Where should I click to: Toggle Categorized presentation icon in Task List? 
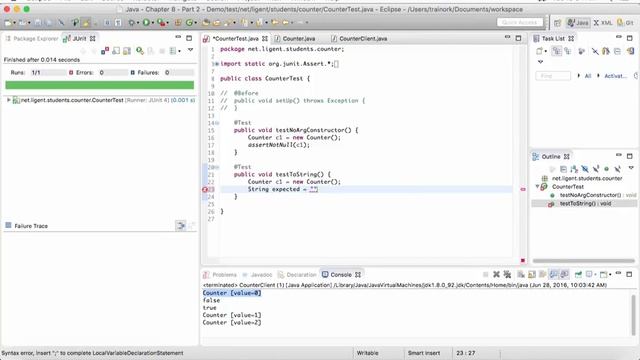(556, 51)
